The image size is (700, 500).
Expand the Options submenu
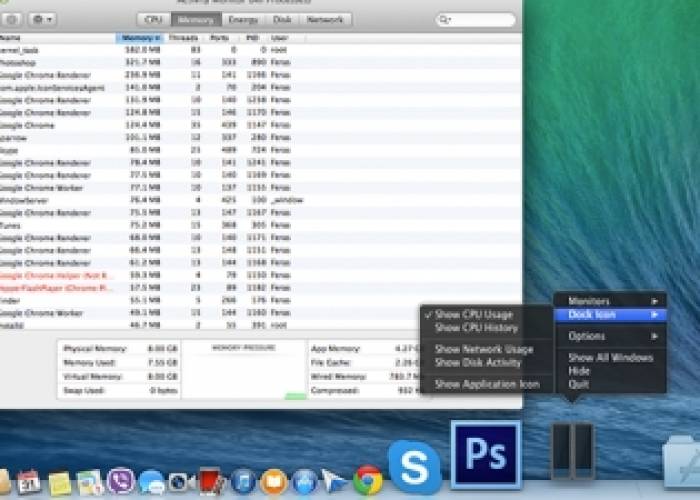pyautogui.click(x=611, y=336)
